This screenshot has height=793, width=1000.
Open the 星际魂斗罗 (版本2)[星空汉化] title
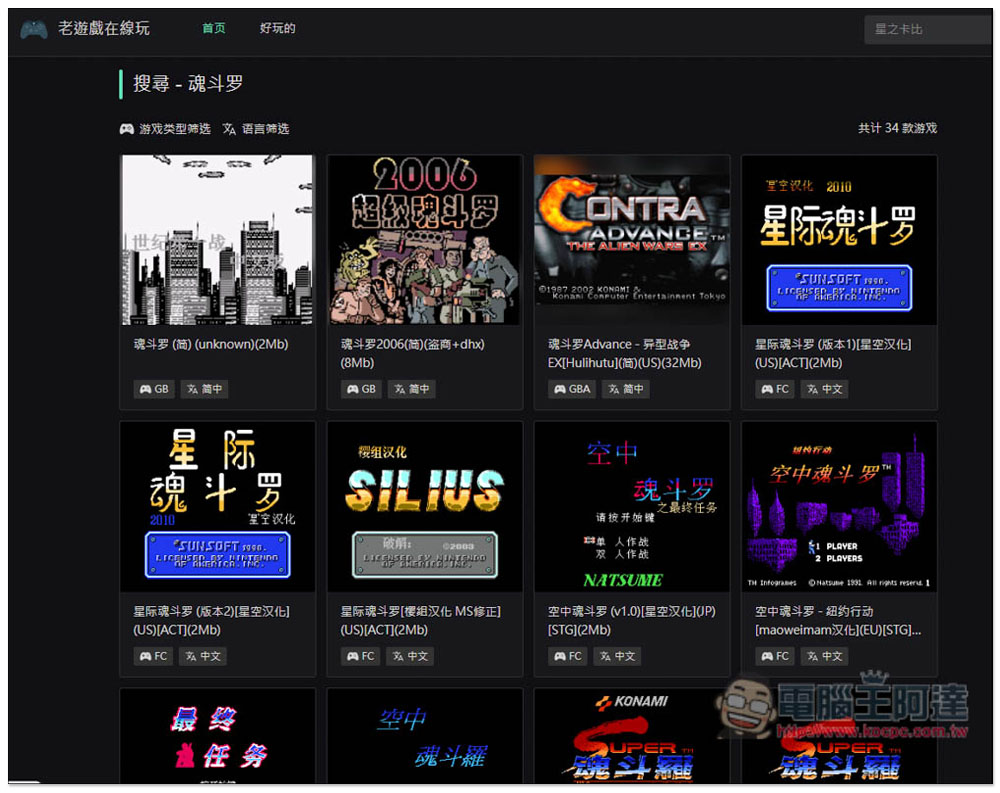pos(211,620)
